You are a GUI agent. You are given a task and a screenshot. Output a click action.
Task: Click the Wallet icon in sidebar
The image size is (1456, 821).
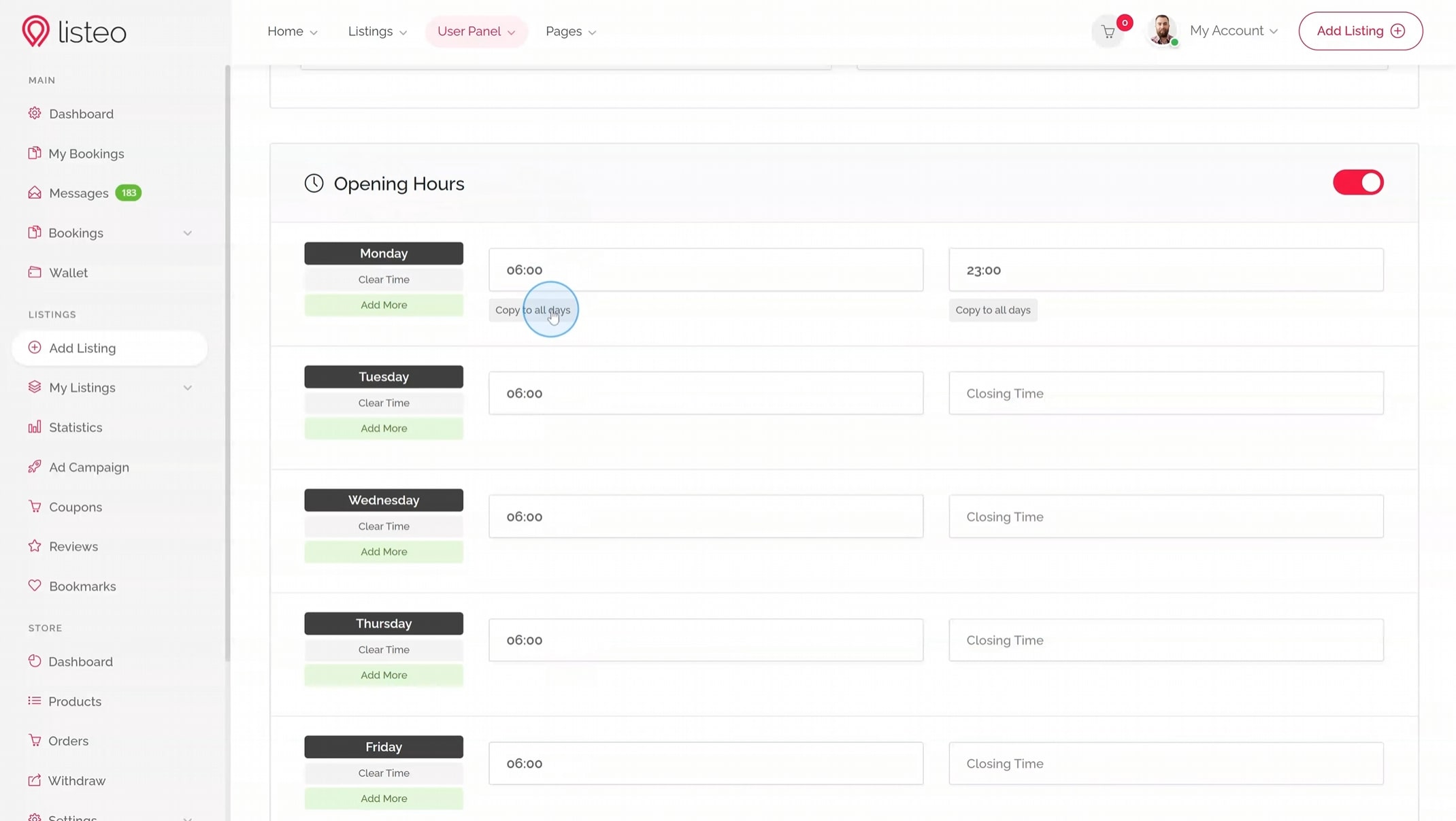pos(35,272)
